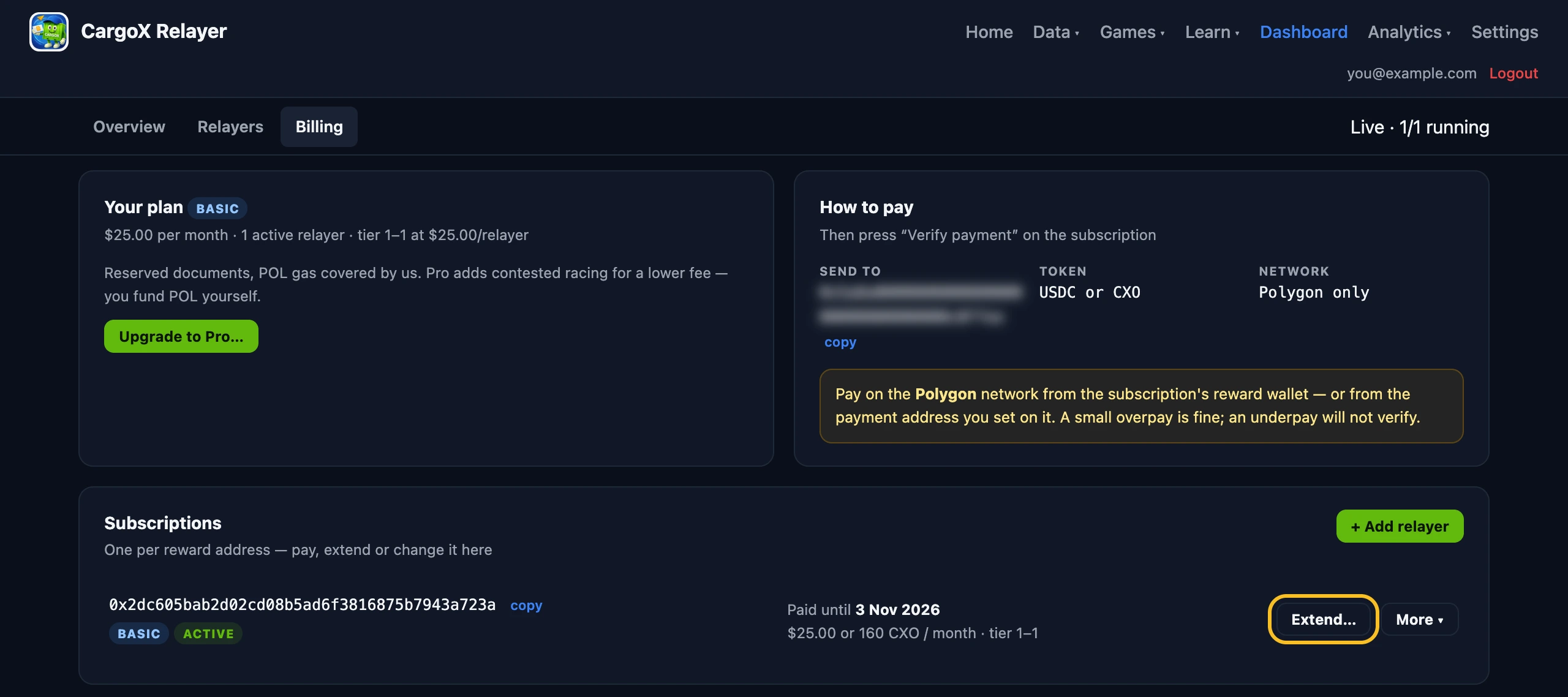Click the Add relayer button
The height and width of the screenshot is (697, 1568).
click(1400, 527)
